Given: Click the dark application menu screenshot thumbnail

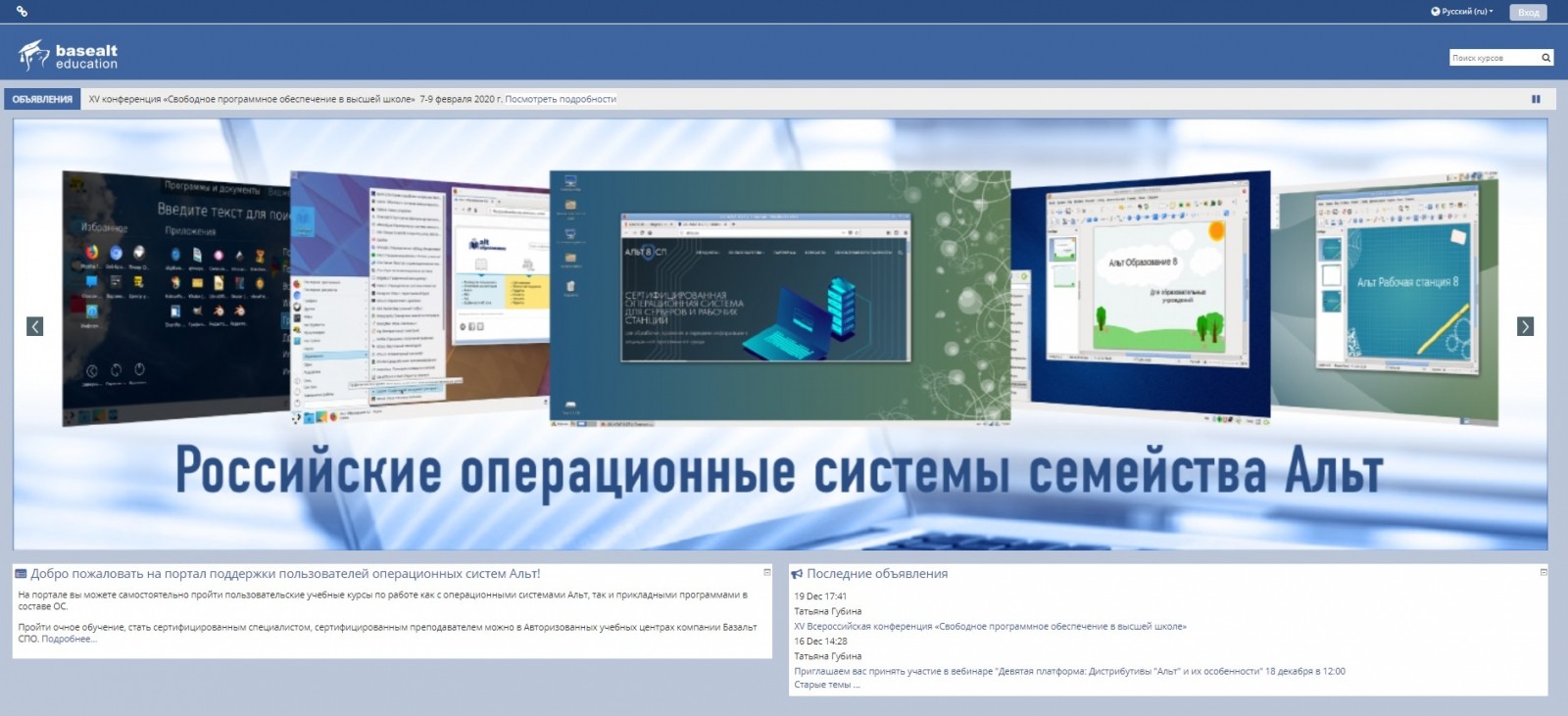Looking at the screenshot, I should pyautogui.click(x=176, y=299).
